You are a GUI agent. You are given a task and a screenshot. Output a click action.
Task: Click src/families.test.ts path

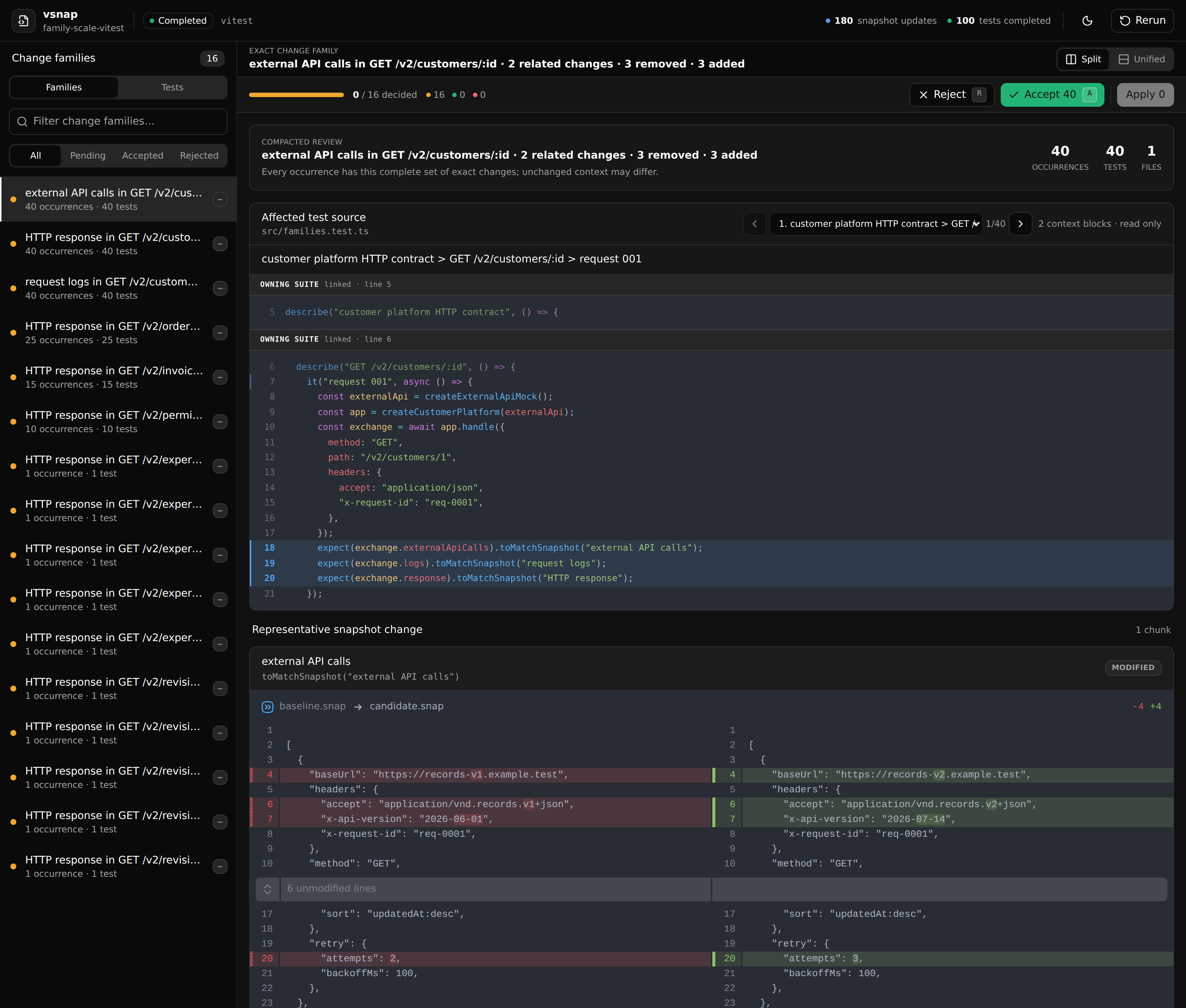tap(315, 231)
